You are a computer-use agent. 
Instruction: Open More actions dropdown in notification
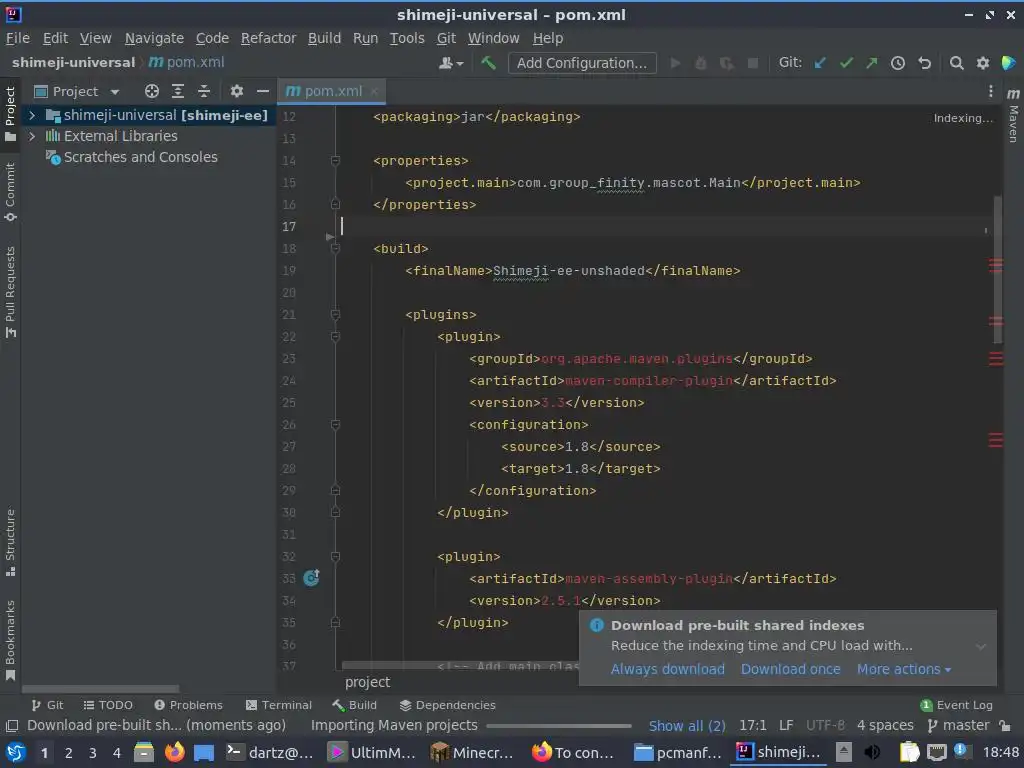click(904, 669)
